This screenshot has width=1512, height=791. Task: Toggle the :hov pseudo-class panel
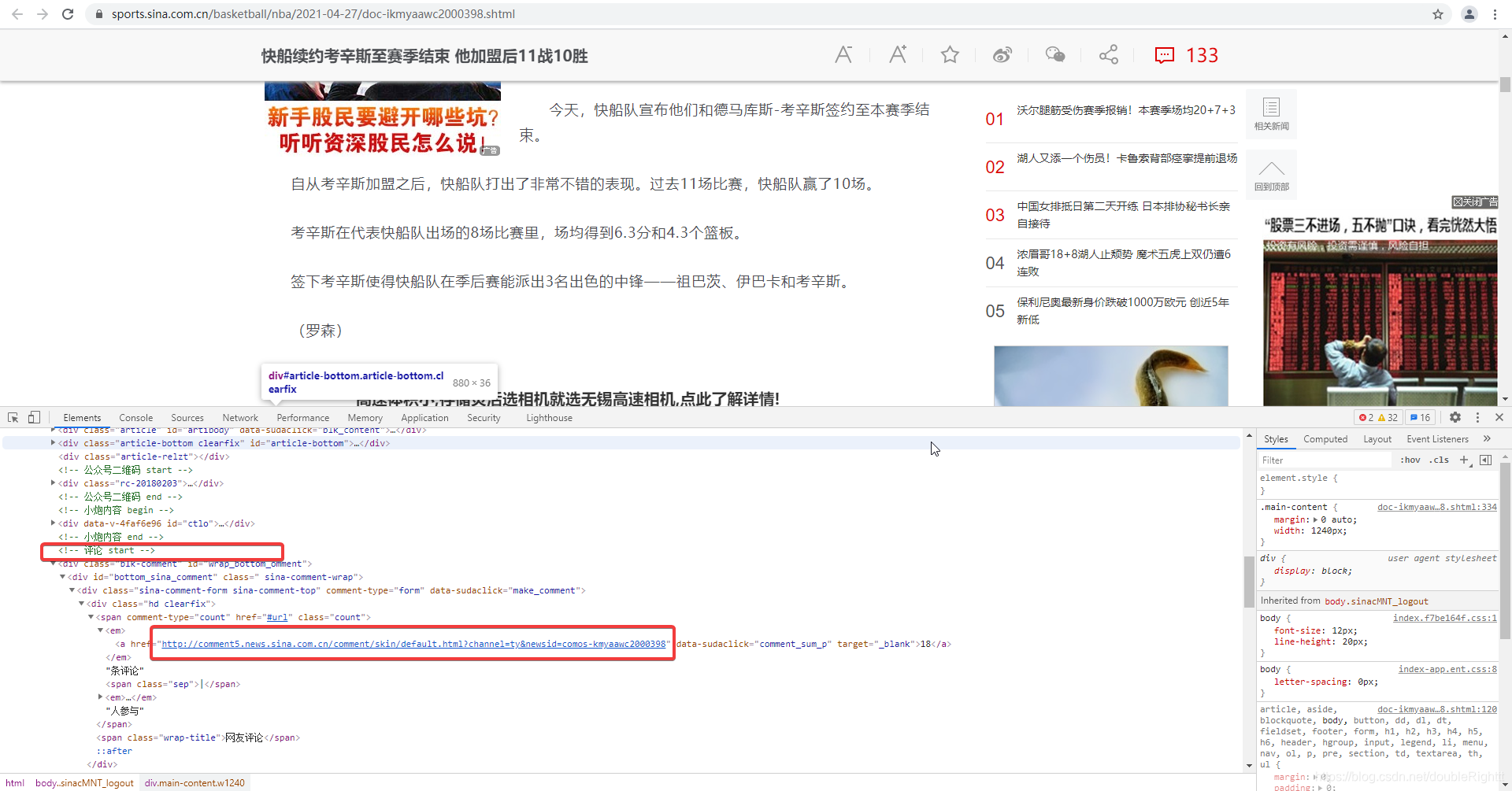click(1410, 460)
